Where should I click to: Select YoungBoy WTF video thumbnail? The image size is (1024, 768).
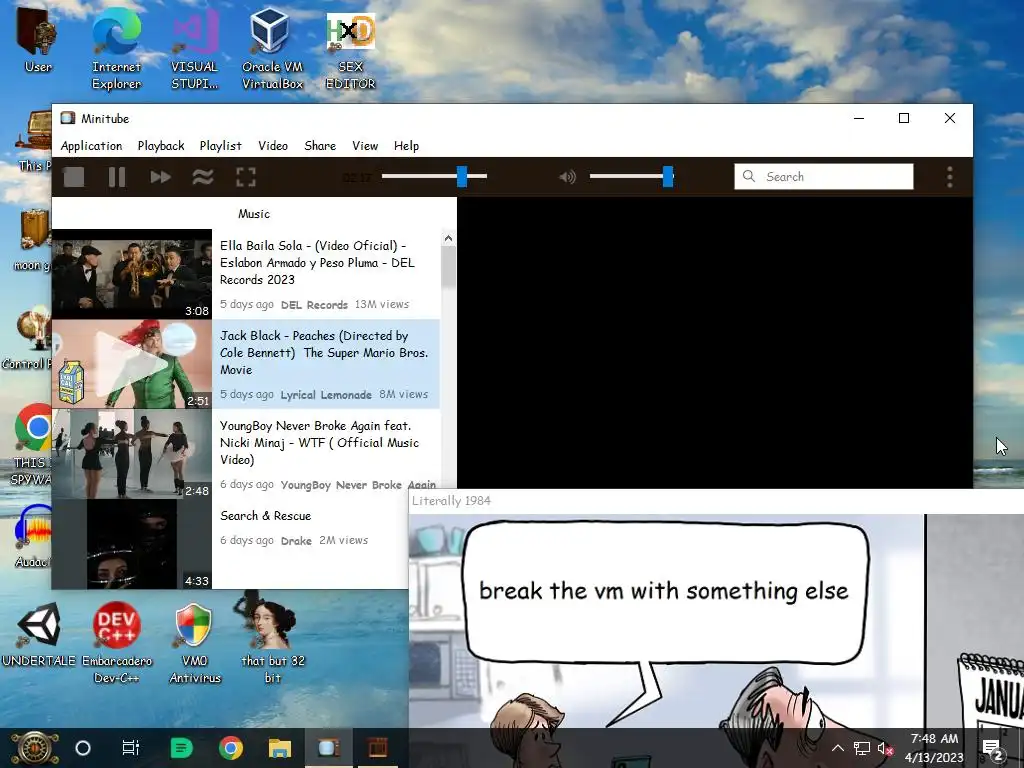(x=132, y=454)
